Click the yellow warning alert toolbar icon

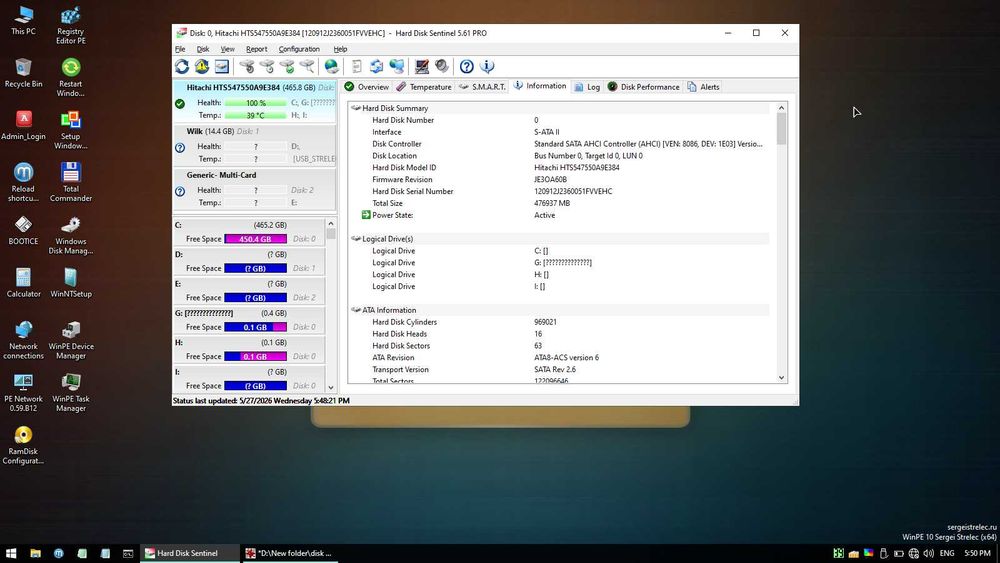coord(202,66)
